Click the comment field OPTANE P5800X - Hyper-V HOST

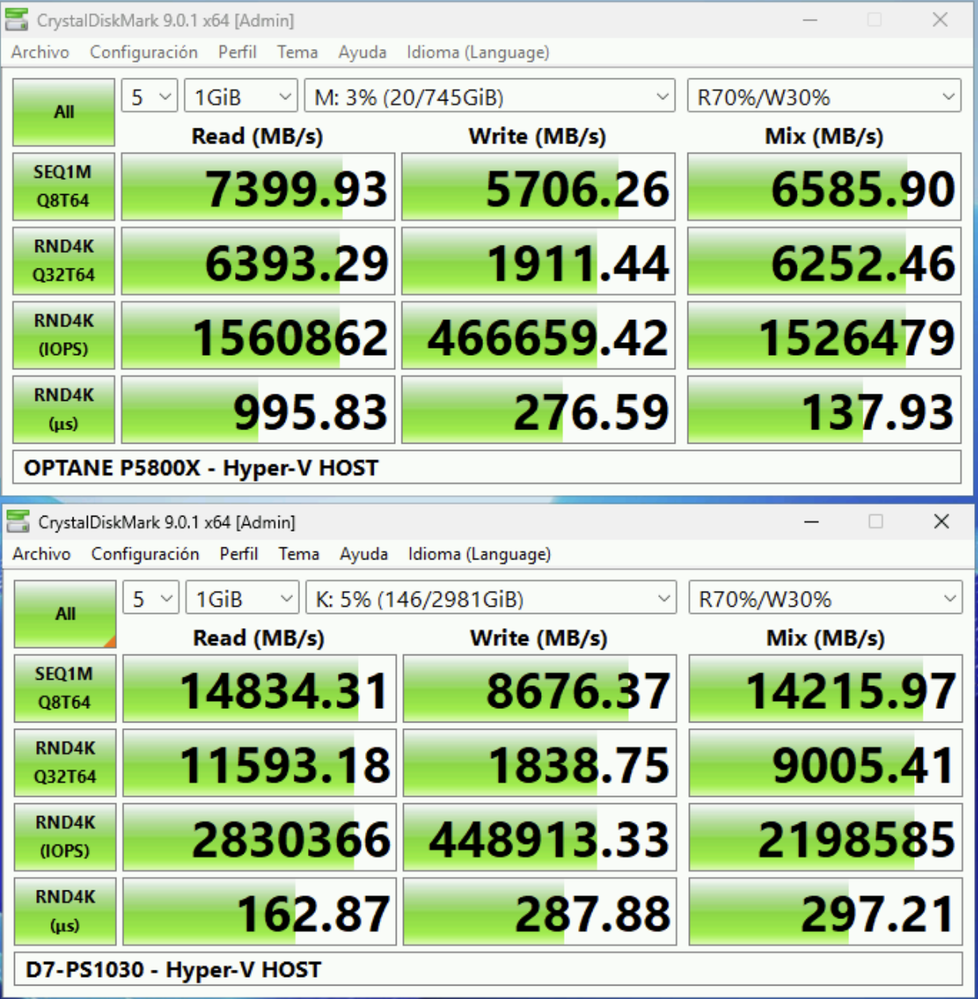pos(487,468)
